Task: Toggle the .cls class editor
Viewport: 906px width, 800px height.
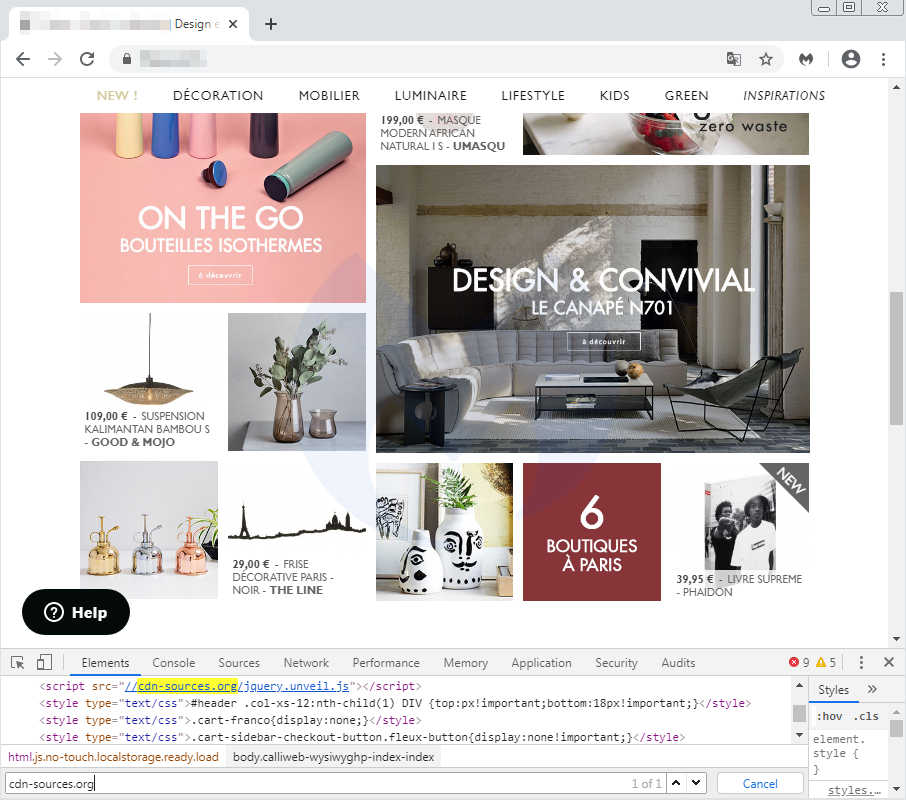Action: pyautogui.click(x=865, y=716)
